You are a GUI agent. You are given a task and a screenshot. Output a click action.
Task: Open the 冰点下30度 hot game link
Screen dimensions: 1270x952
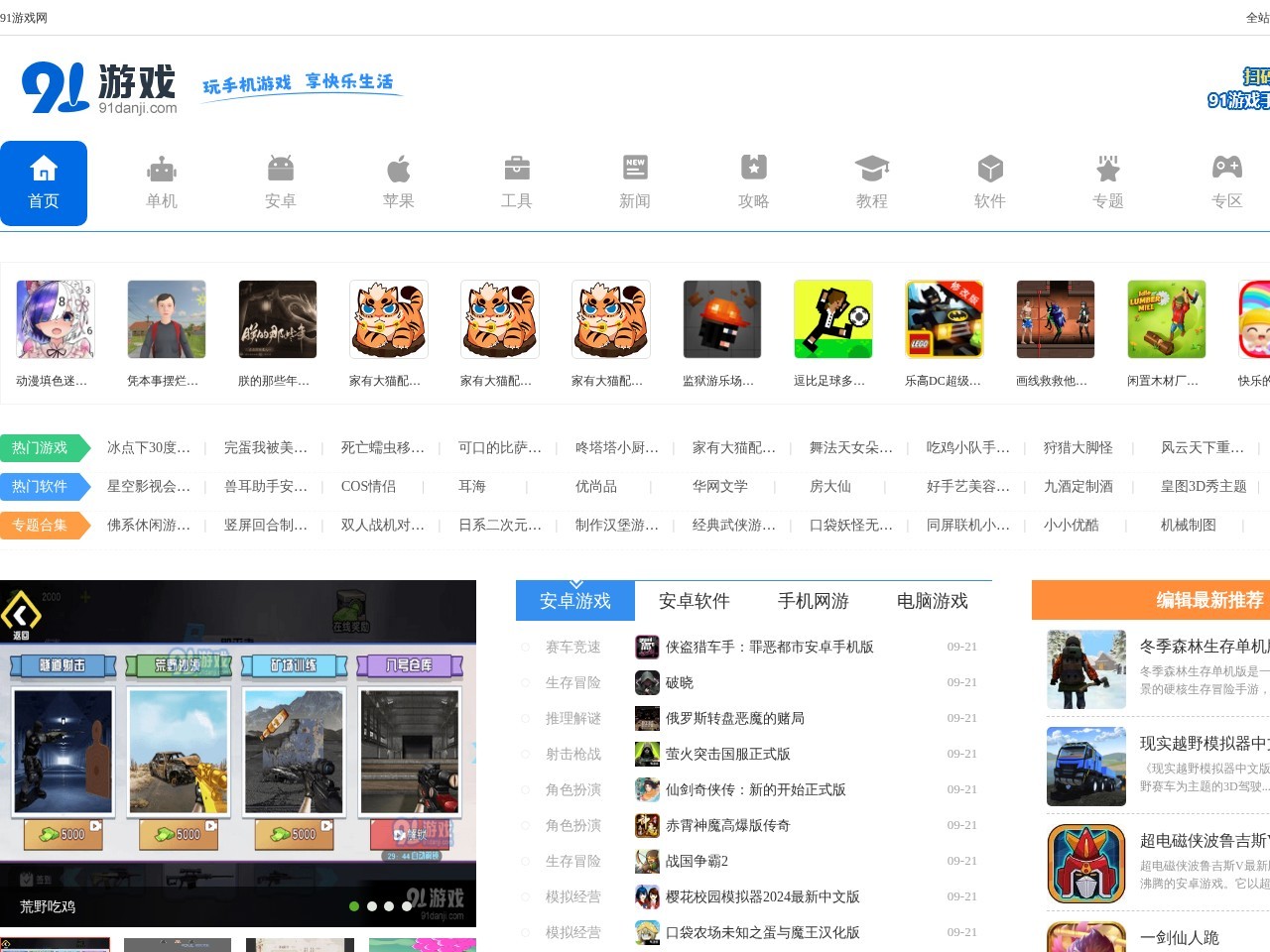pos(149,448)
